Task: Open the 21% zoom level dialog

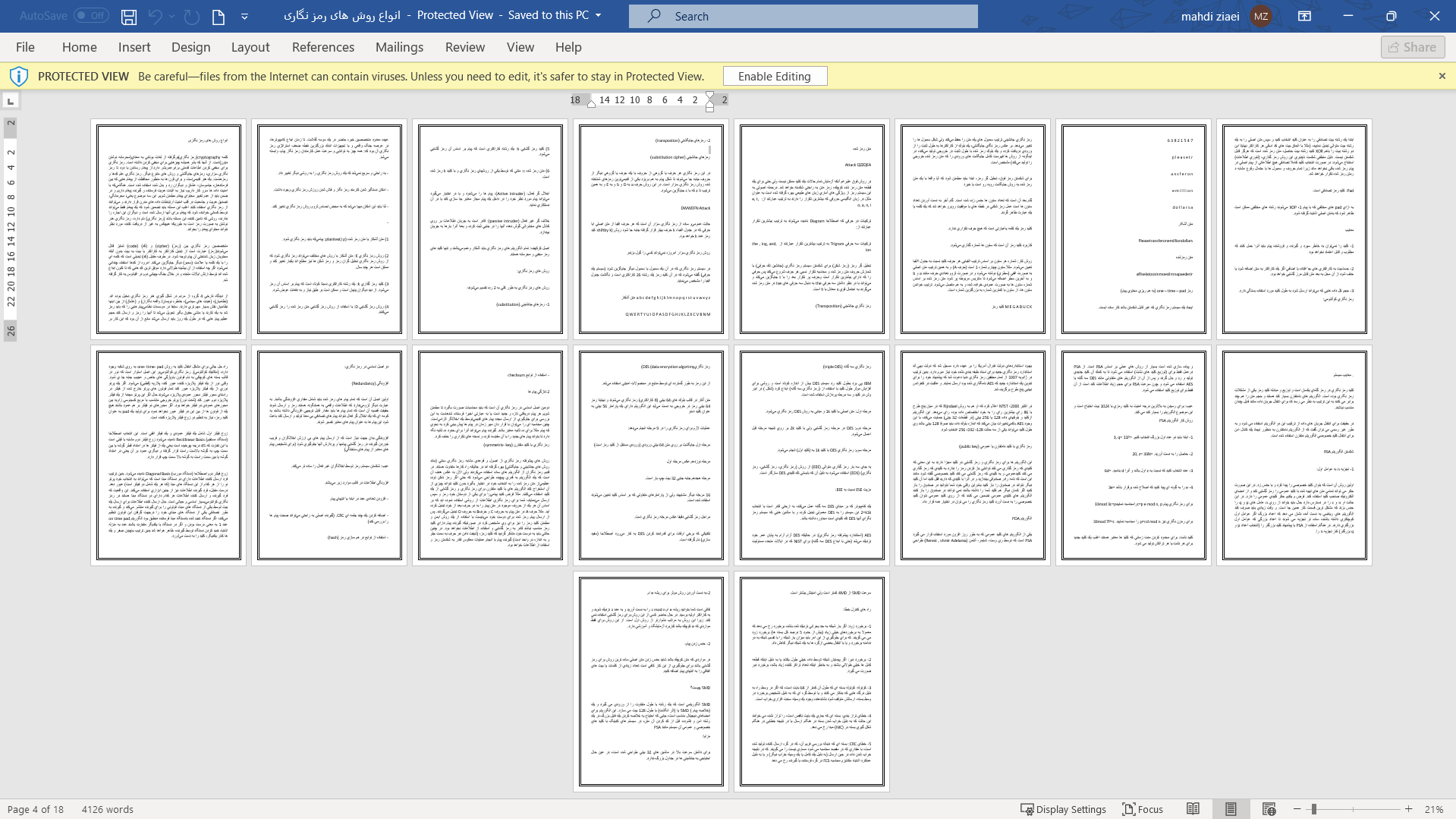Action: tap(1433, 809)
